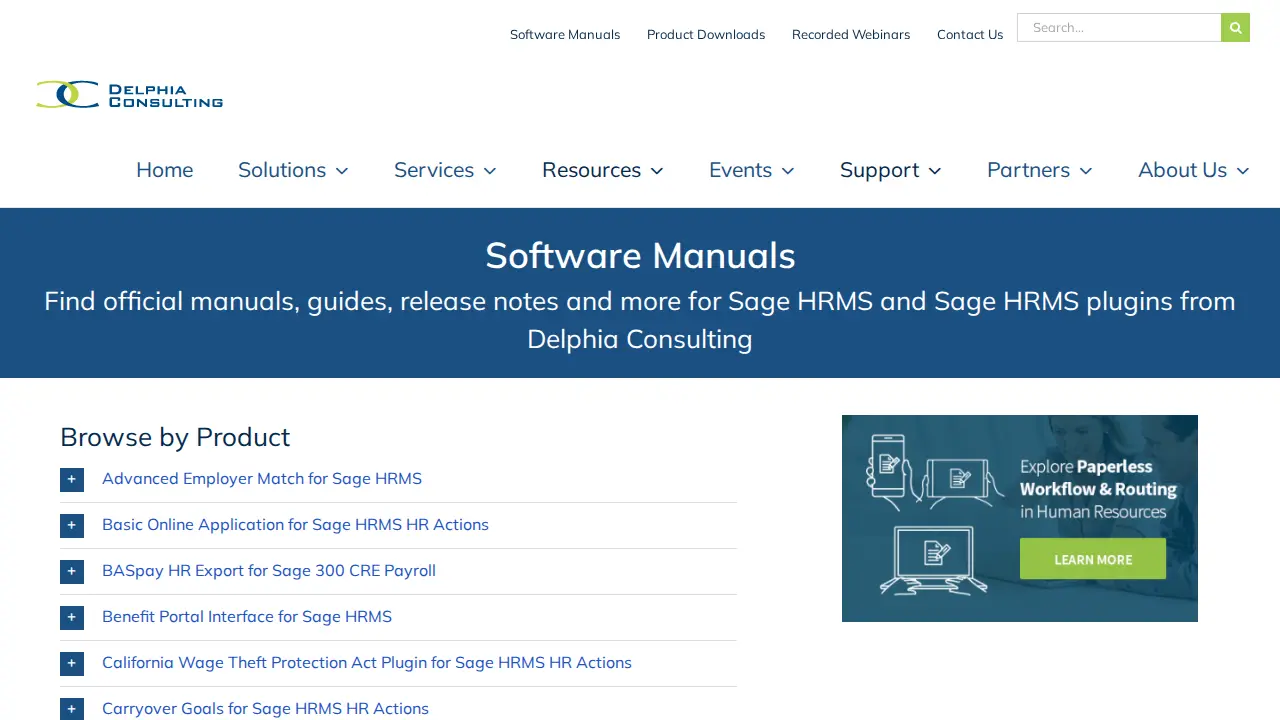1280x720 pixels.
Task: Expand Carryover Goals plus icon
Action: 72,709
